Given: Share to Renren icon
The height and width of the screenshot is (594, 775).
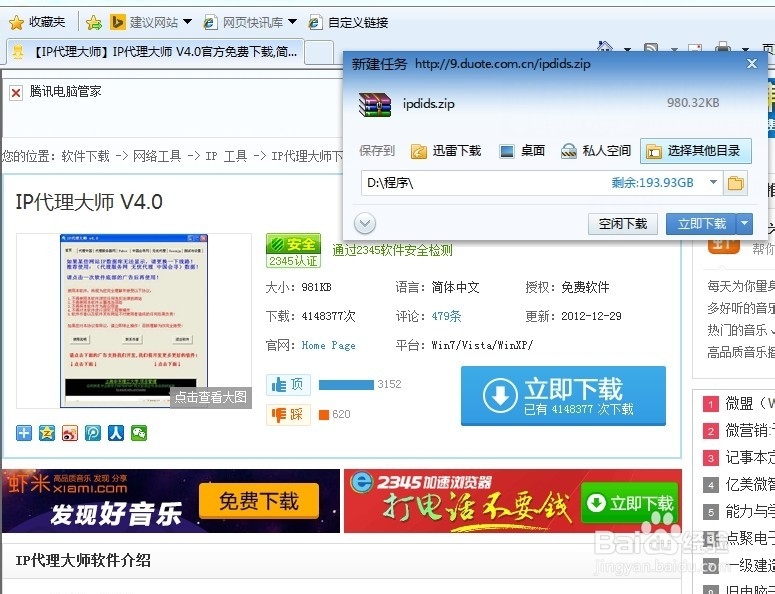Looking at the screenshot, I should (x=116, y=433).
